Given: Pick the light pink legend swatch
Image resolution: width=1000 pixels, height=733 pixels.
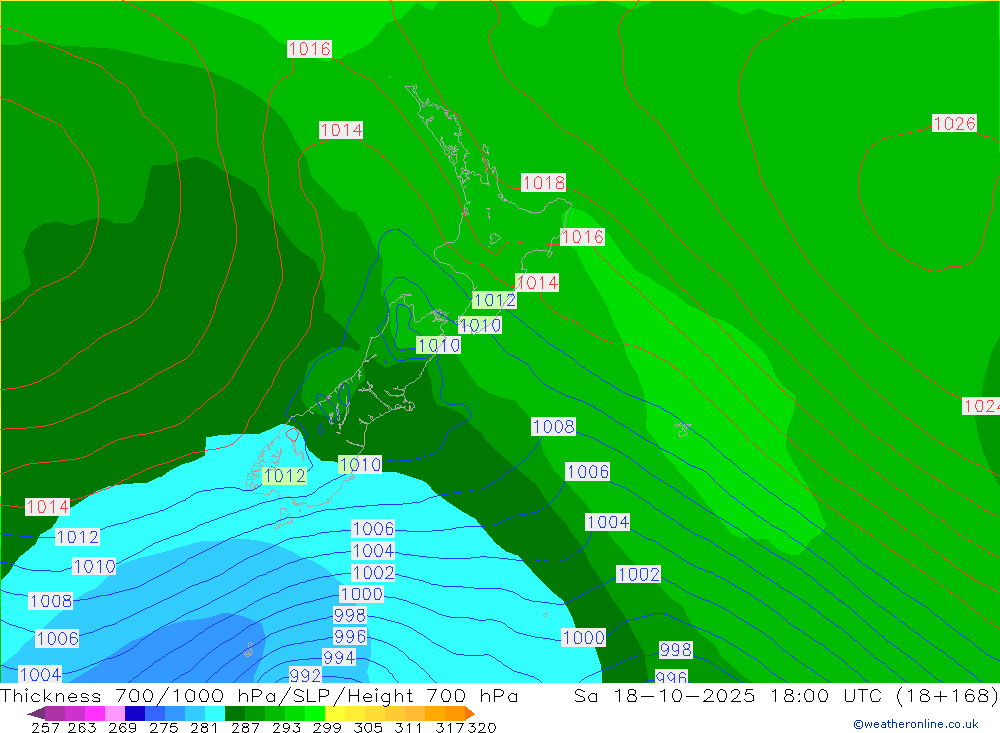Looking at the screenshot, I should [x=115, y=713].
